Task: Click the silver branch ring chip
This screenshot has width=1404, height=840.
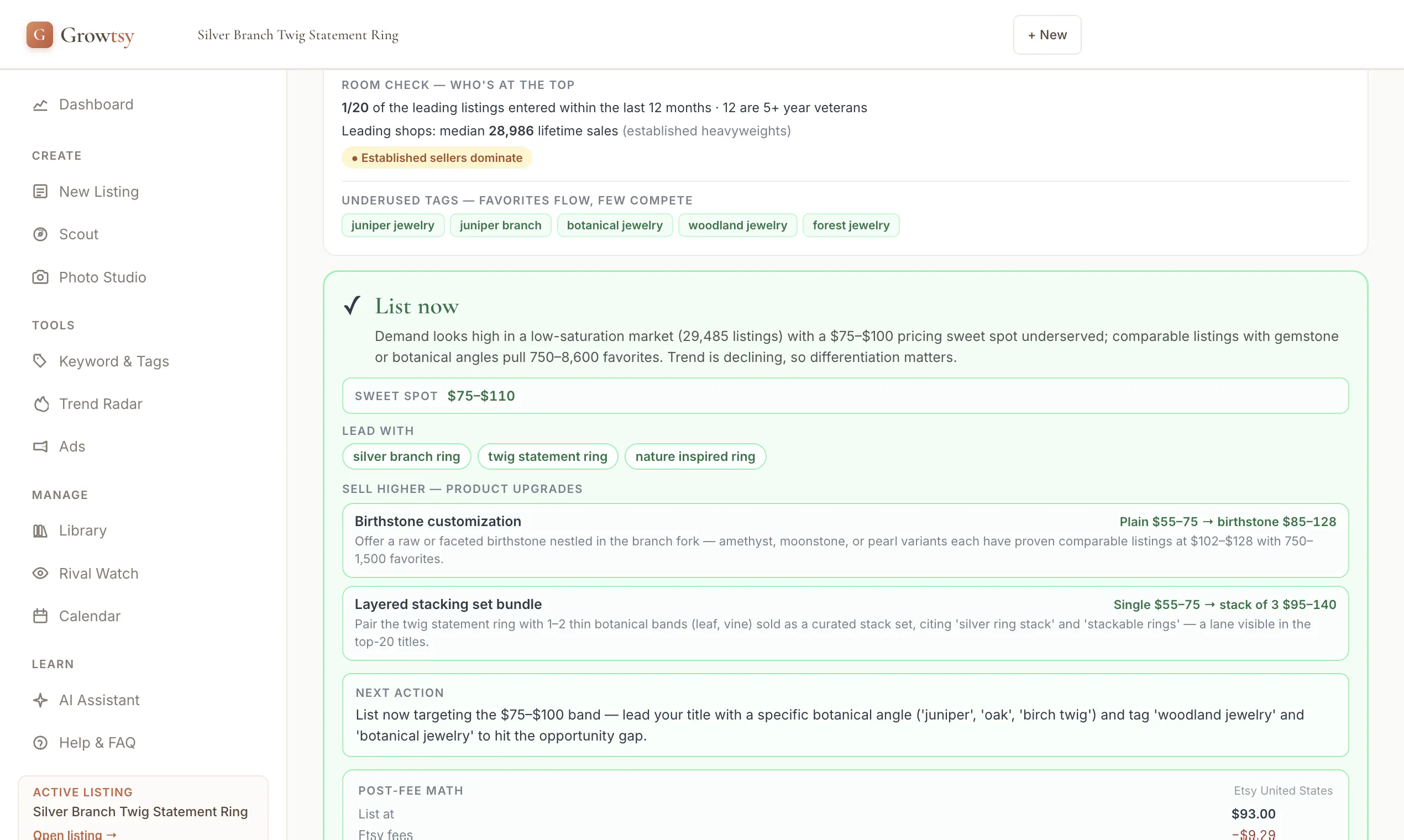Action: 406,456
